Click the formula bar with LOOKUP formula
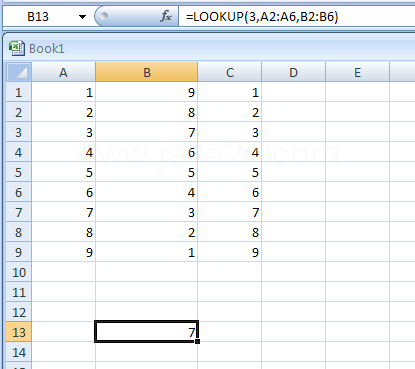This screenshot has width=415, height=369. coord(297,17)
